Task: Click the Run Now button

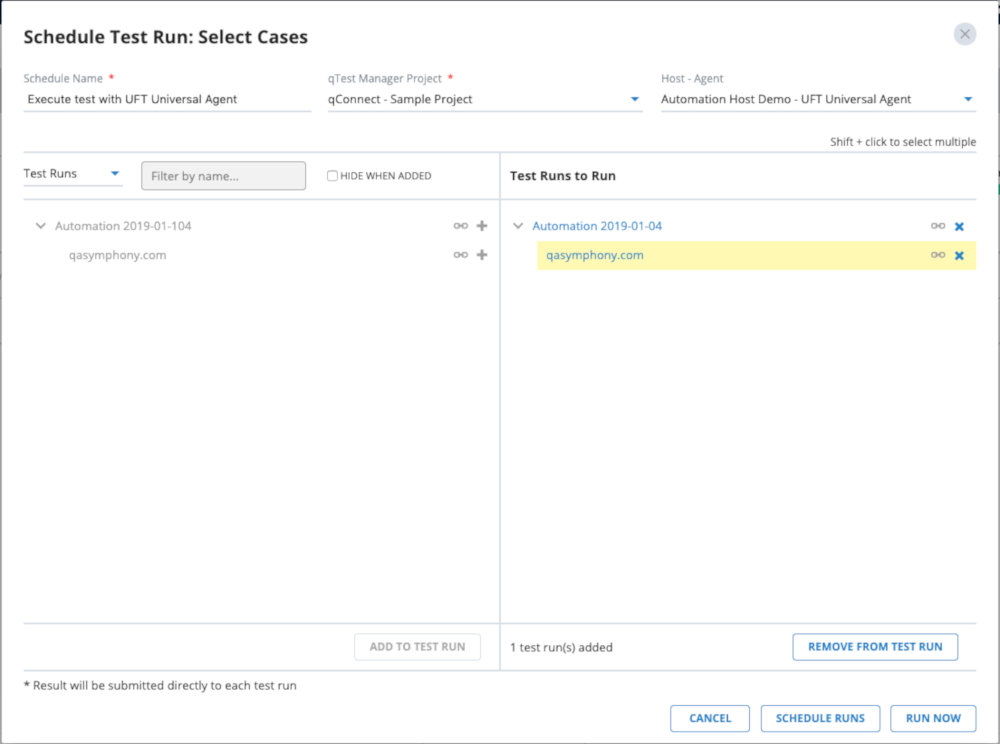Action: pyautogui.click(x=932, y=718)
